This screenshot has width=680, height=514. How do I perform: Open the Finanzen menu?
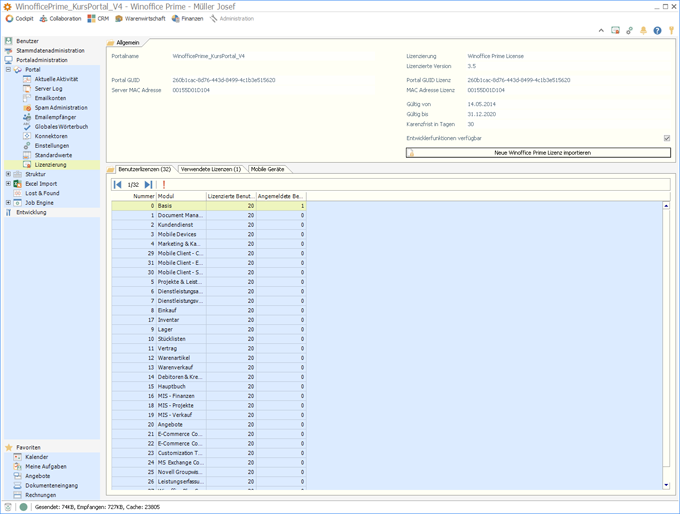(187, 19)
